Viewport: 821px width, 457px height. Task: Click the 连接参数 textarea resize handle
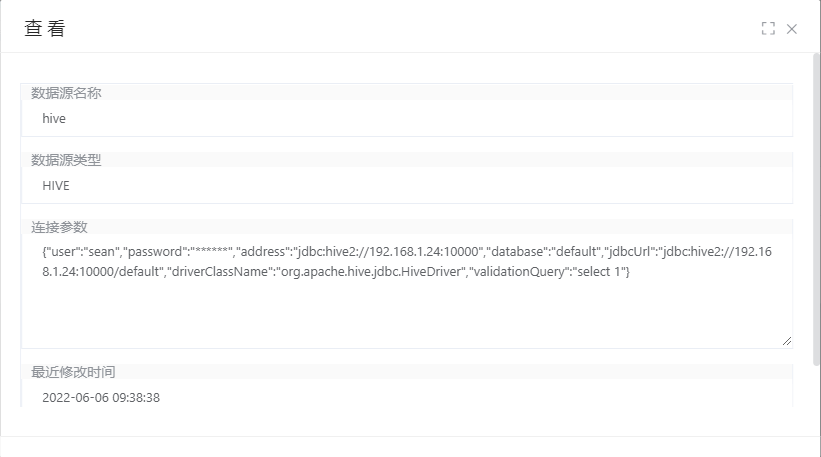click(x=787, y=341)
